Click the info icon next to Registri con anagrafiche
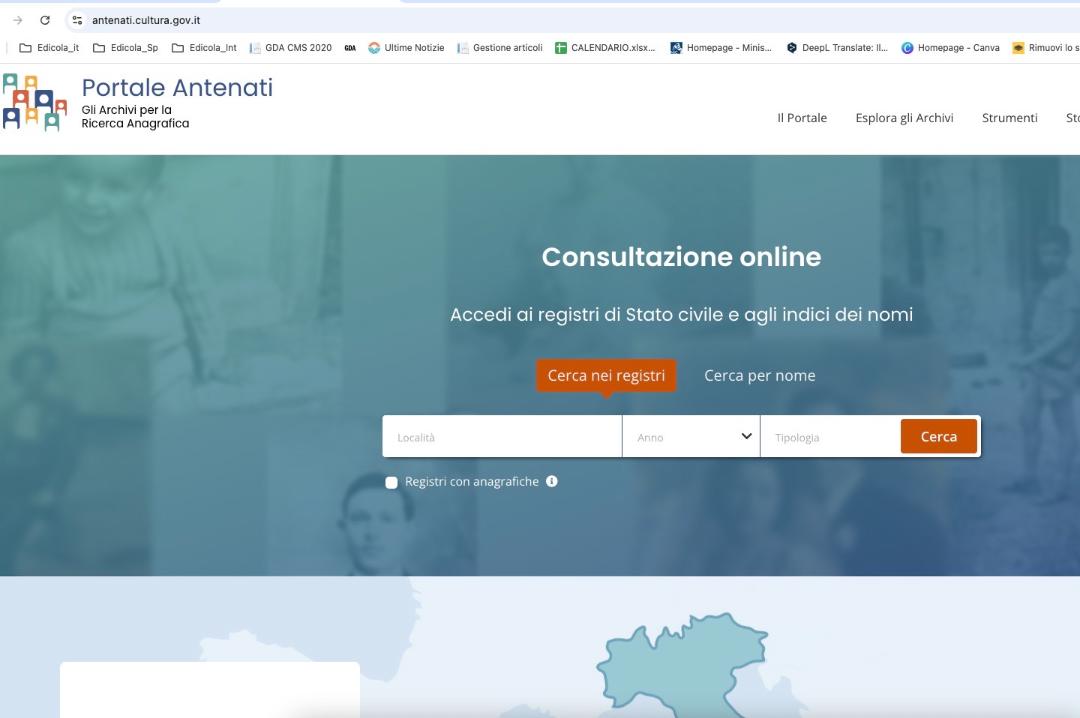This screenshot has width=1080, height=718. [x=552, y=481]
